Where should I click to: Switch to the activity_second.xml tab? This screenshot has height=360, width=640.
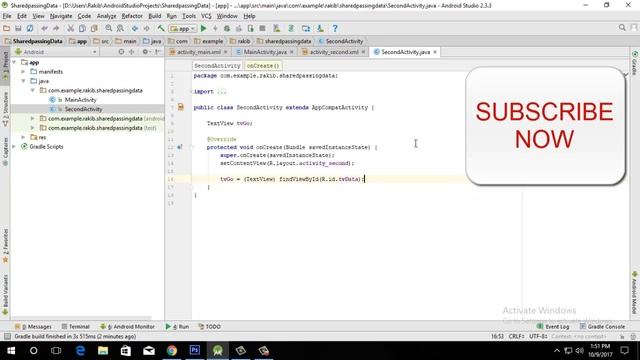click(x=334, y=52)
